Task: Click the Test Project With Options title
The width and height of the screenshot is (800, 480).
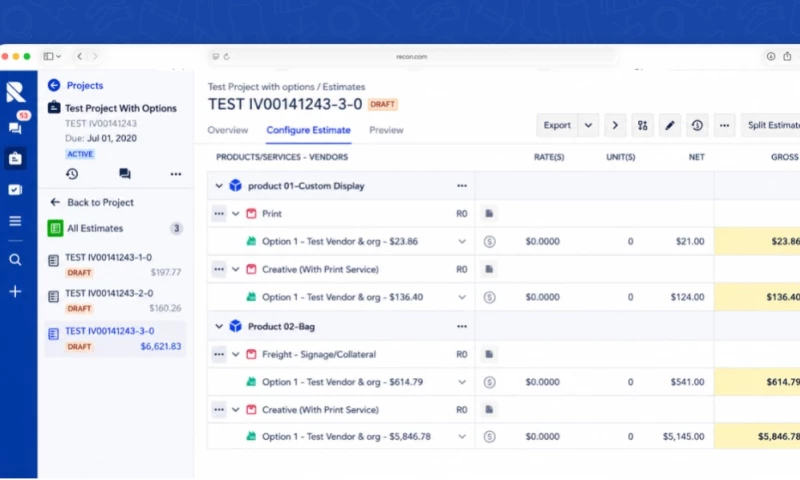Action: 120,108
